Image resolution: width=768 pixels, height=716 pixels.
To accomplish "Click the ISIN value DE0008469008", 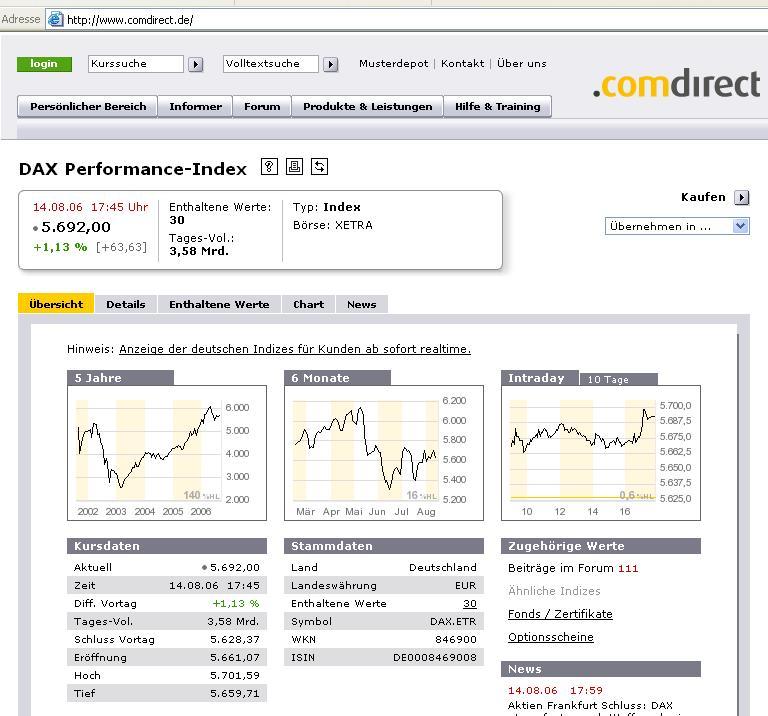I will (x=435, y=657).
